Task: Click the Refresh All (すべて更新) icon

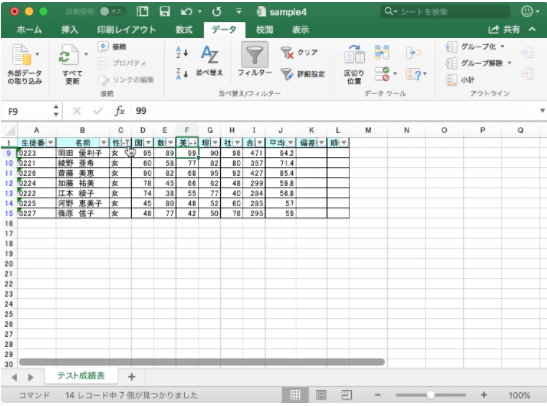Action: (x=69, y=55)
